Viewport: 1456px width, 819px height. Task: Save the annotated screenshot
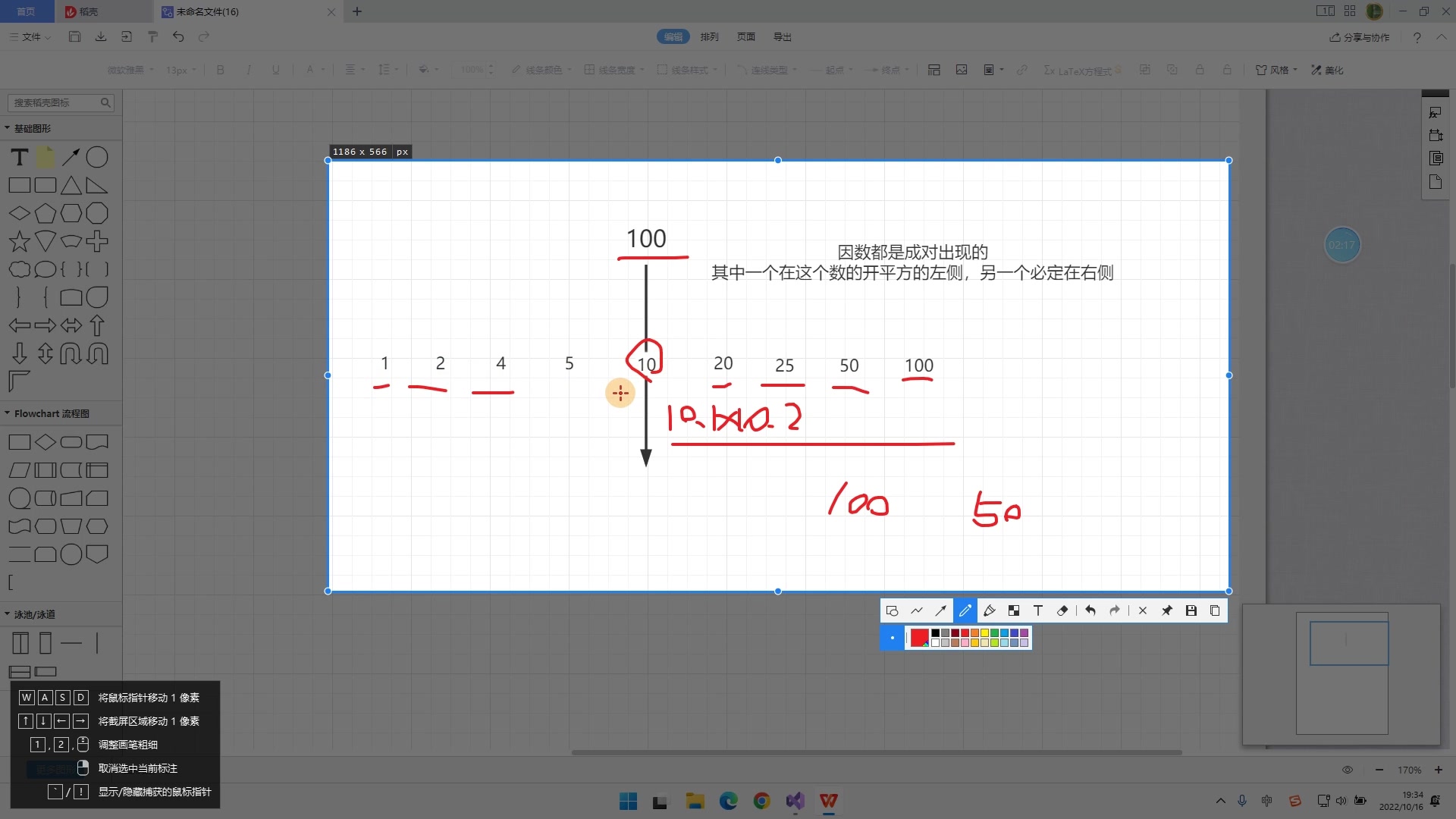(x=1192, y=610)
